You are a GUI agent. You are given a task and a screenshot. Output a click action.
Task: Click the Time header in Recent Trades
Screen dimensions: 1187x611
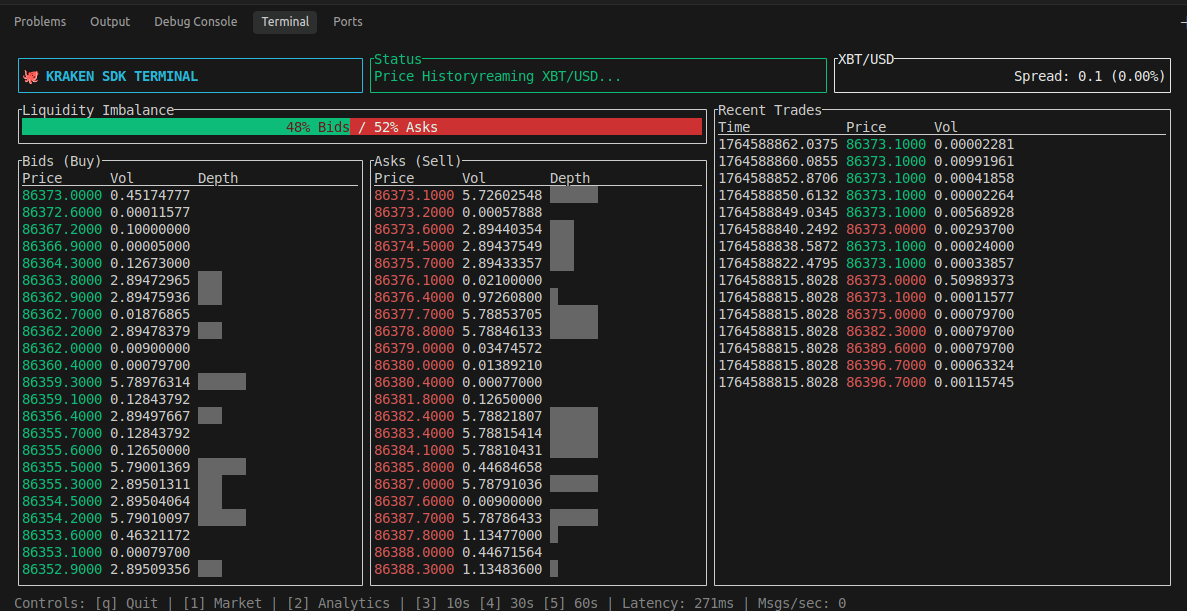click(734, 127)
